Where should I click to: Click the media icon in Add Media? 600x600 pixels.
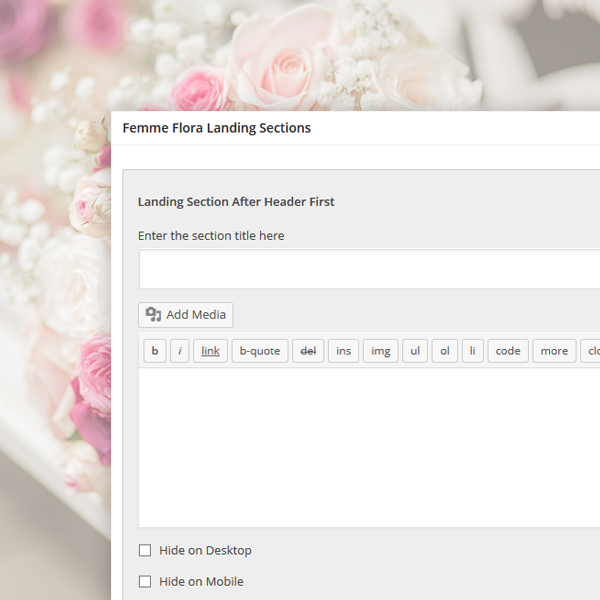point(153,315)
